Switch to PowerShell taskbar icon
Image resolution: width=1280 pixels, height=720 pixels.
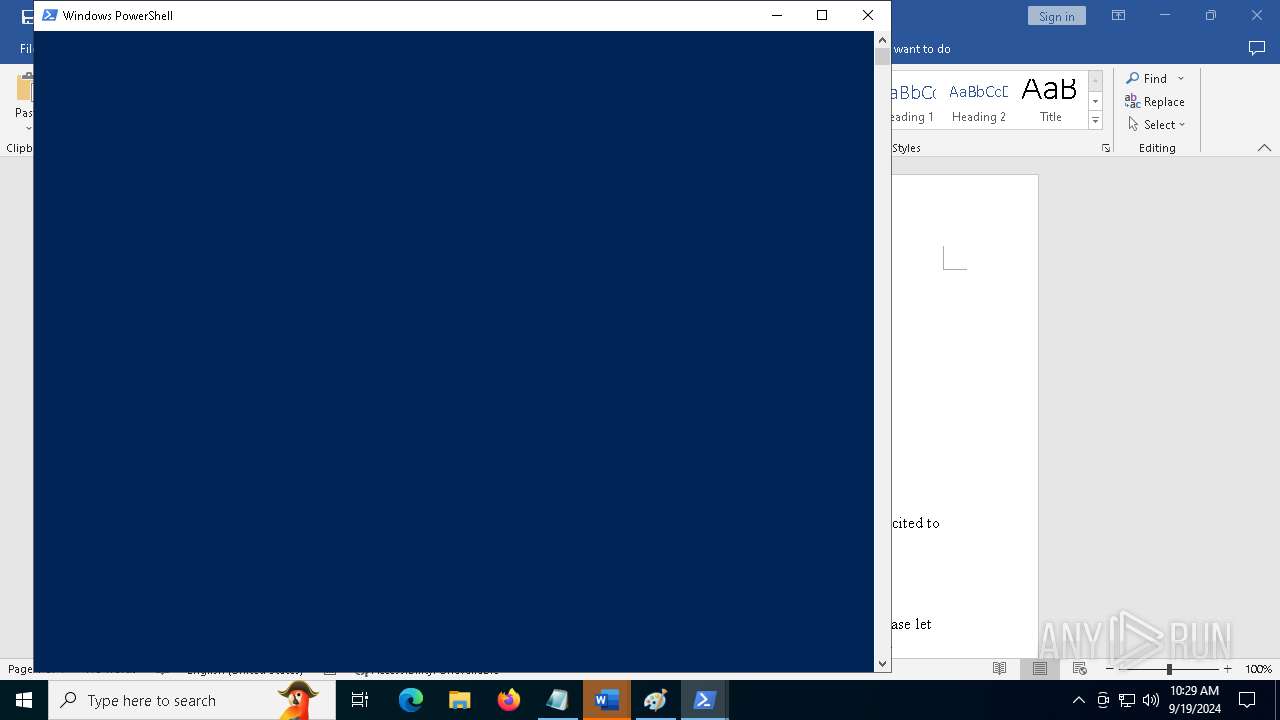[x=705, y=700]
